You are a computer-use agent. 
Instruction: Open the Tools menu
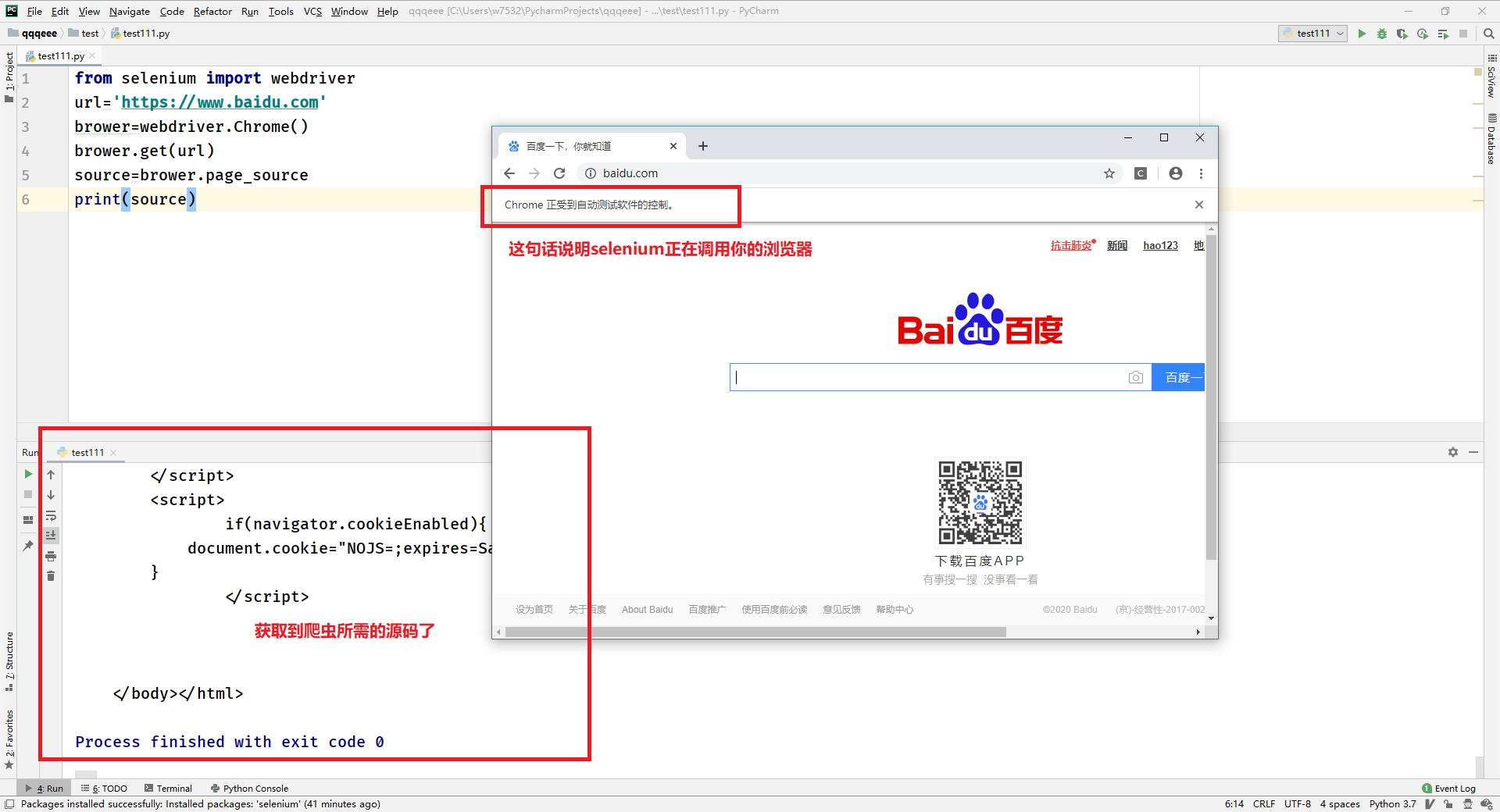pos(280,11)
